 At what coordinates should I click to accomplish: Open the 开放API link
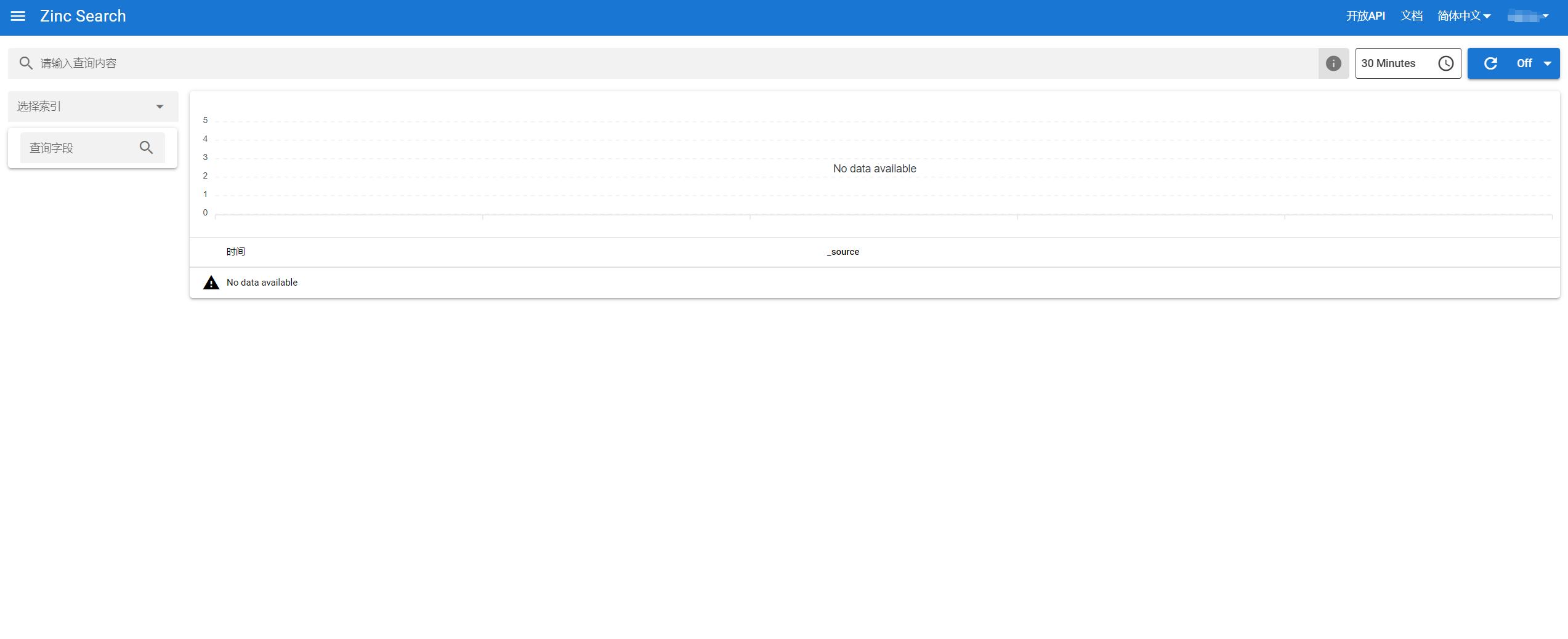1365,16
